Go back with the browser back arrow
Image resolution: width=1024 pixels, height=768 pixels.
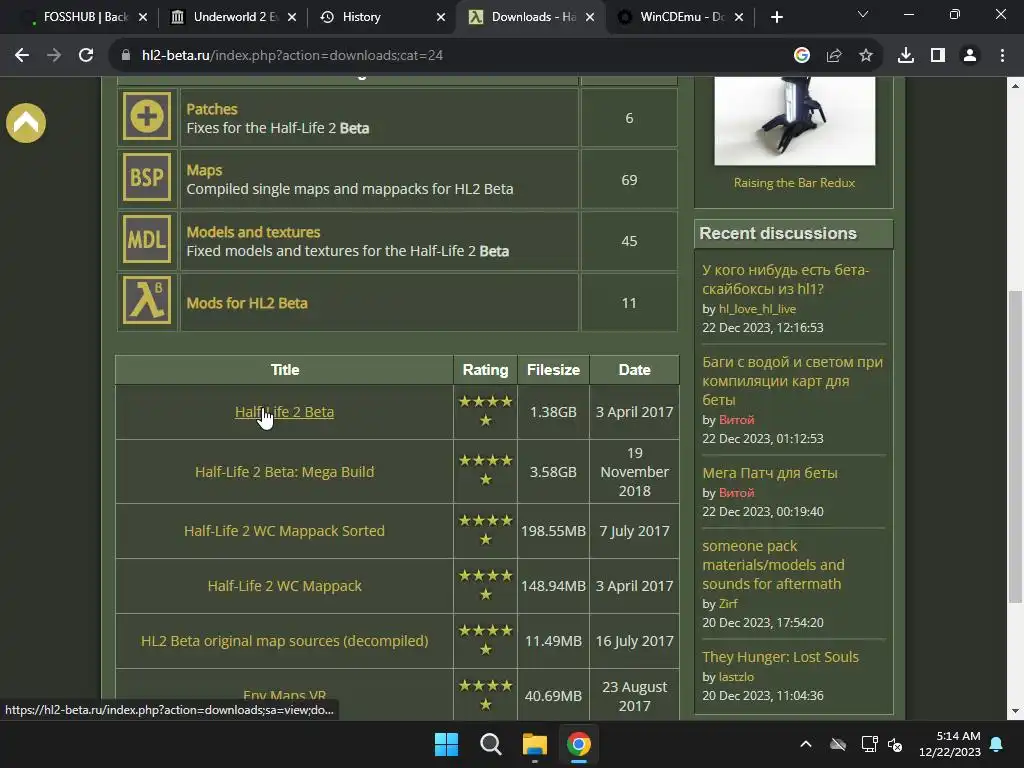click(x=22, y=56)
